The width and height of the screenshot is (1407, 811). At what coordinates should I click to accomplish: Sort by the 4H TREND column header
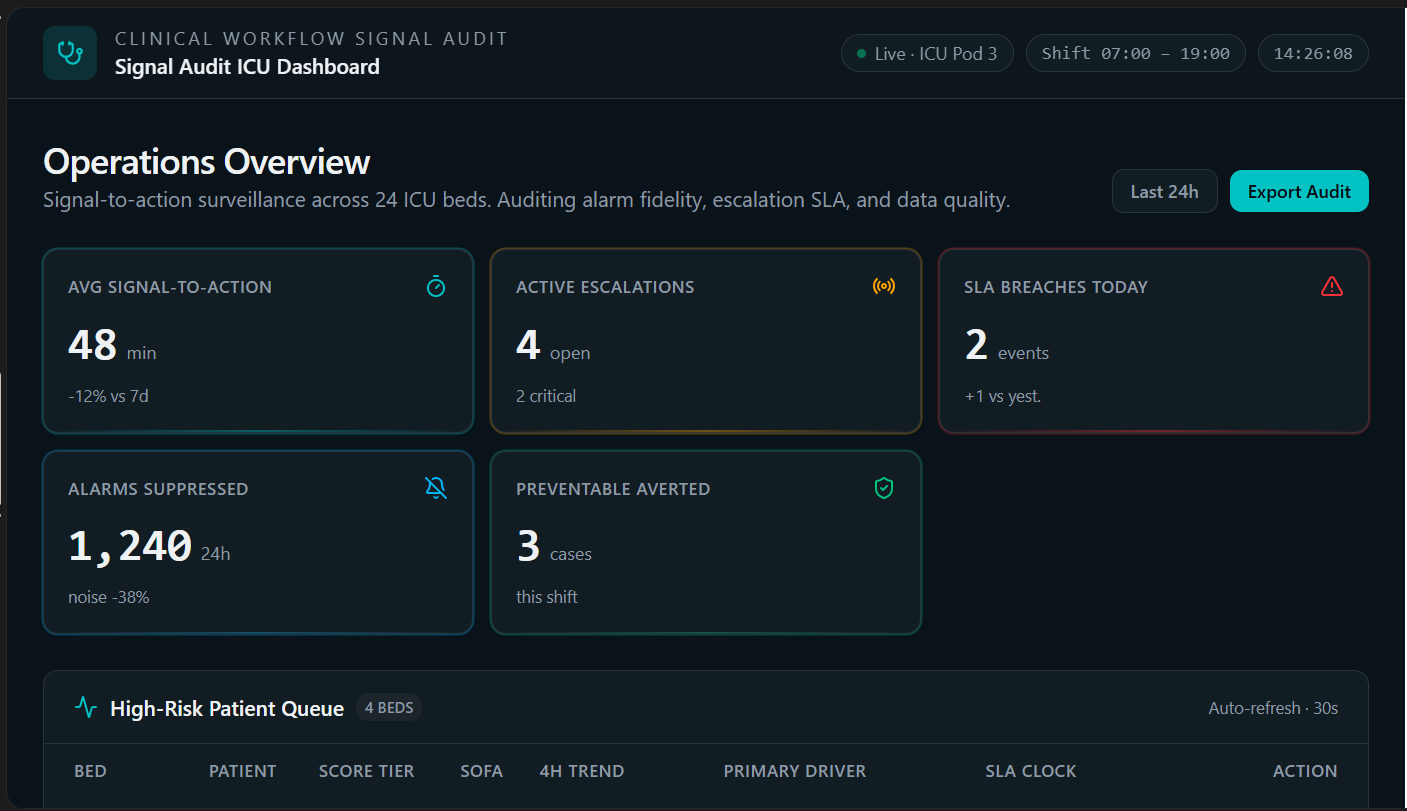click(x=582, y=771)
